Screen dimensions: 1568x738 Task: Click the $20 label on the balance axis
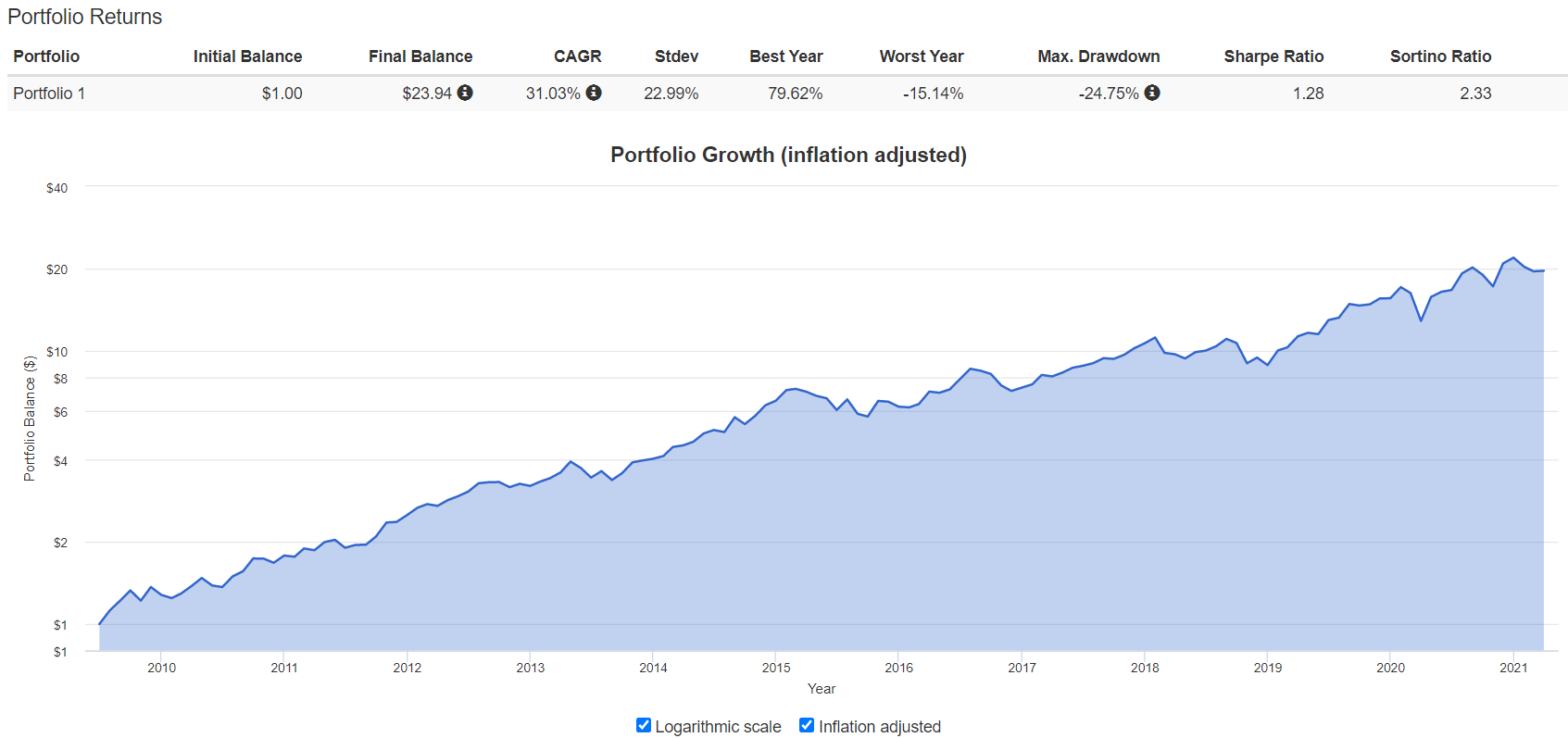56,269
